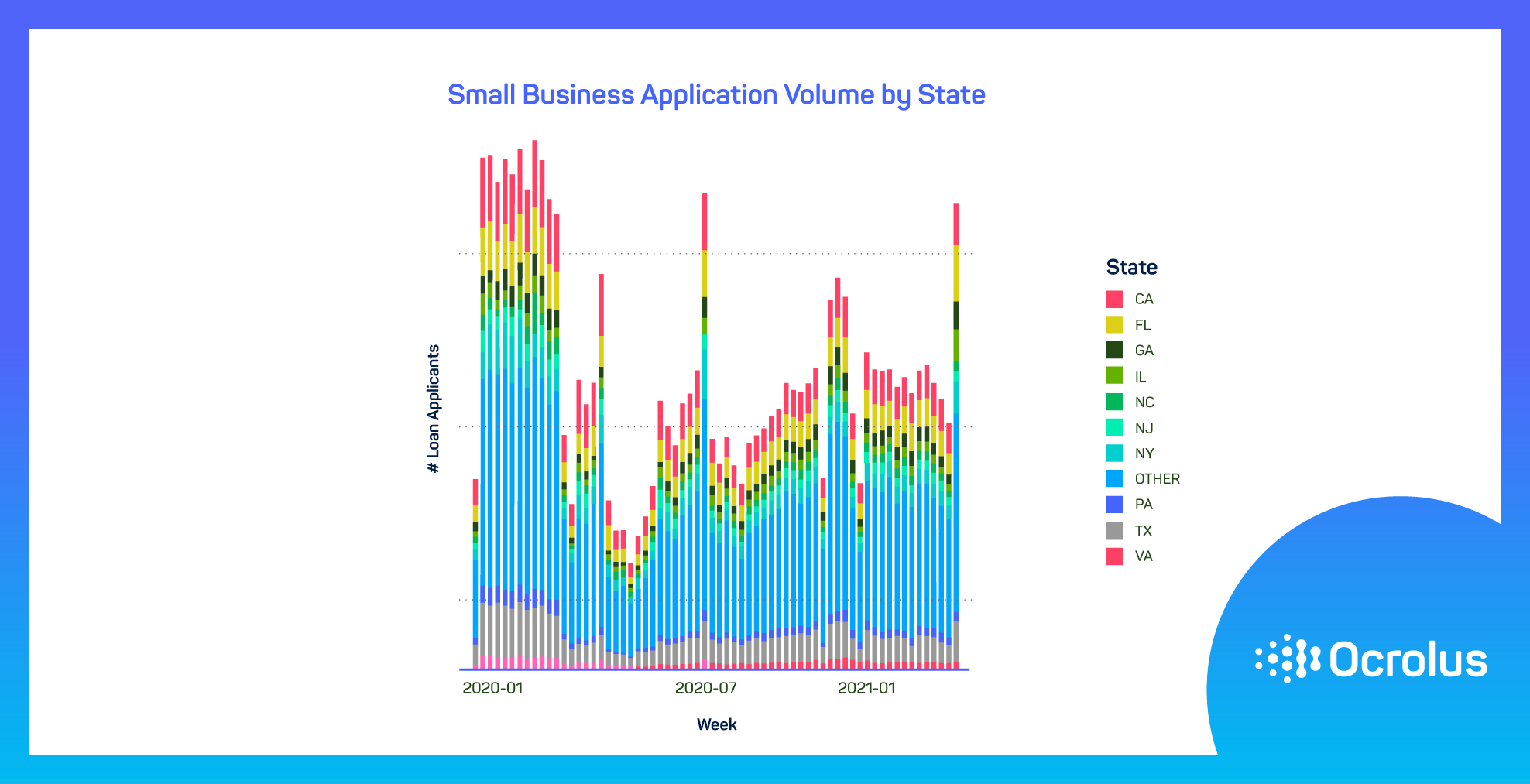The image size is (1530, 784).
Task: Select the OTHER blue legend swatch
Action: [x=1114, y=478]
